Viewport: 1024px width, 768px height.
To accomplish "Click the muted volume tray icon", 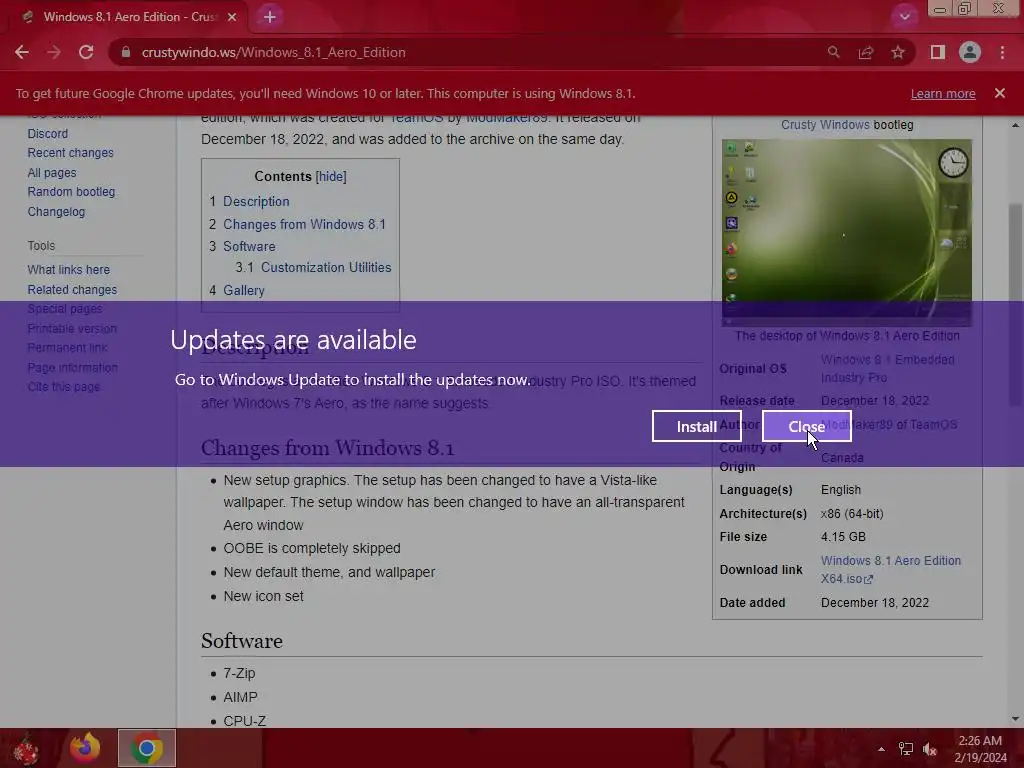I will [x=930, y=749].
